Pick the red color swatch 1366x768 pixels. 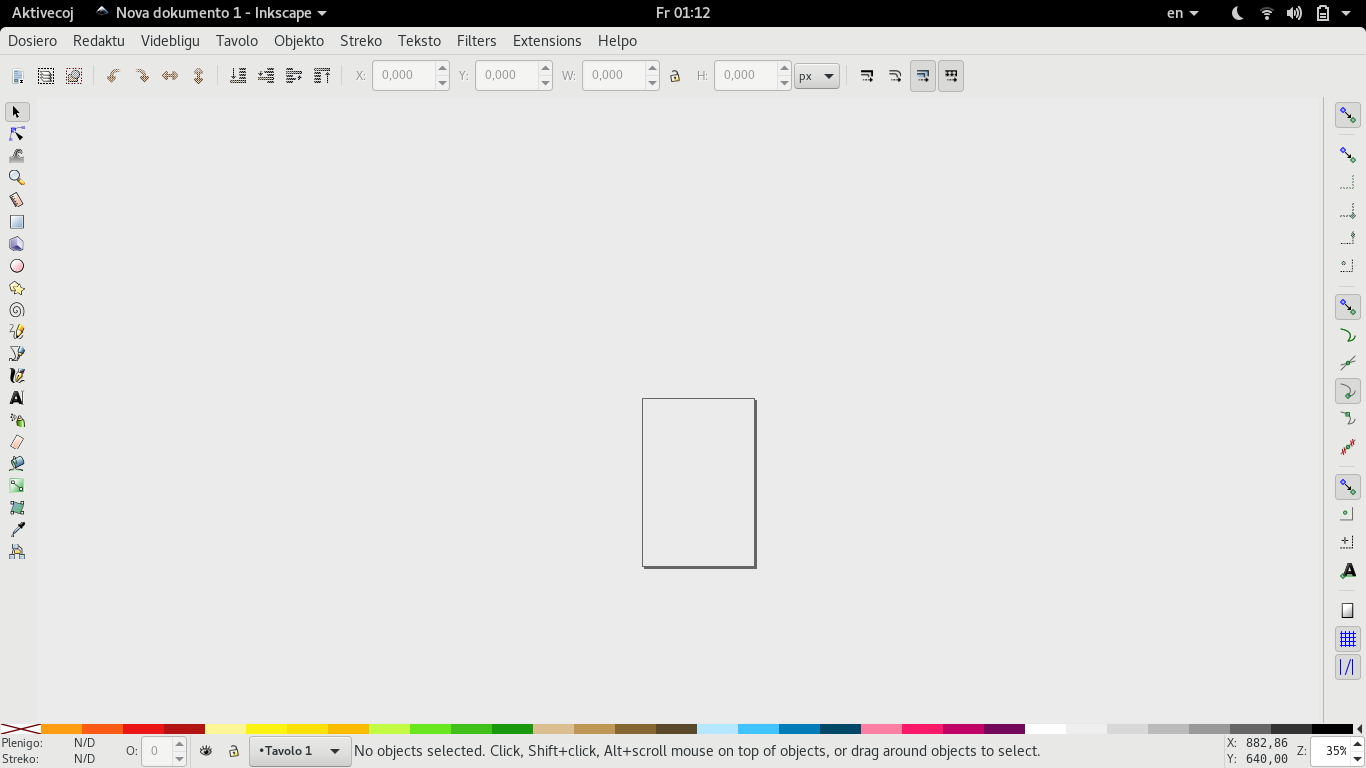coord(143,730)
